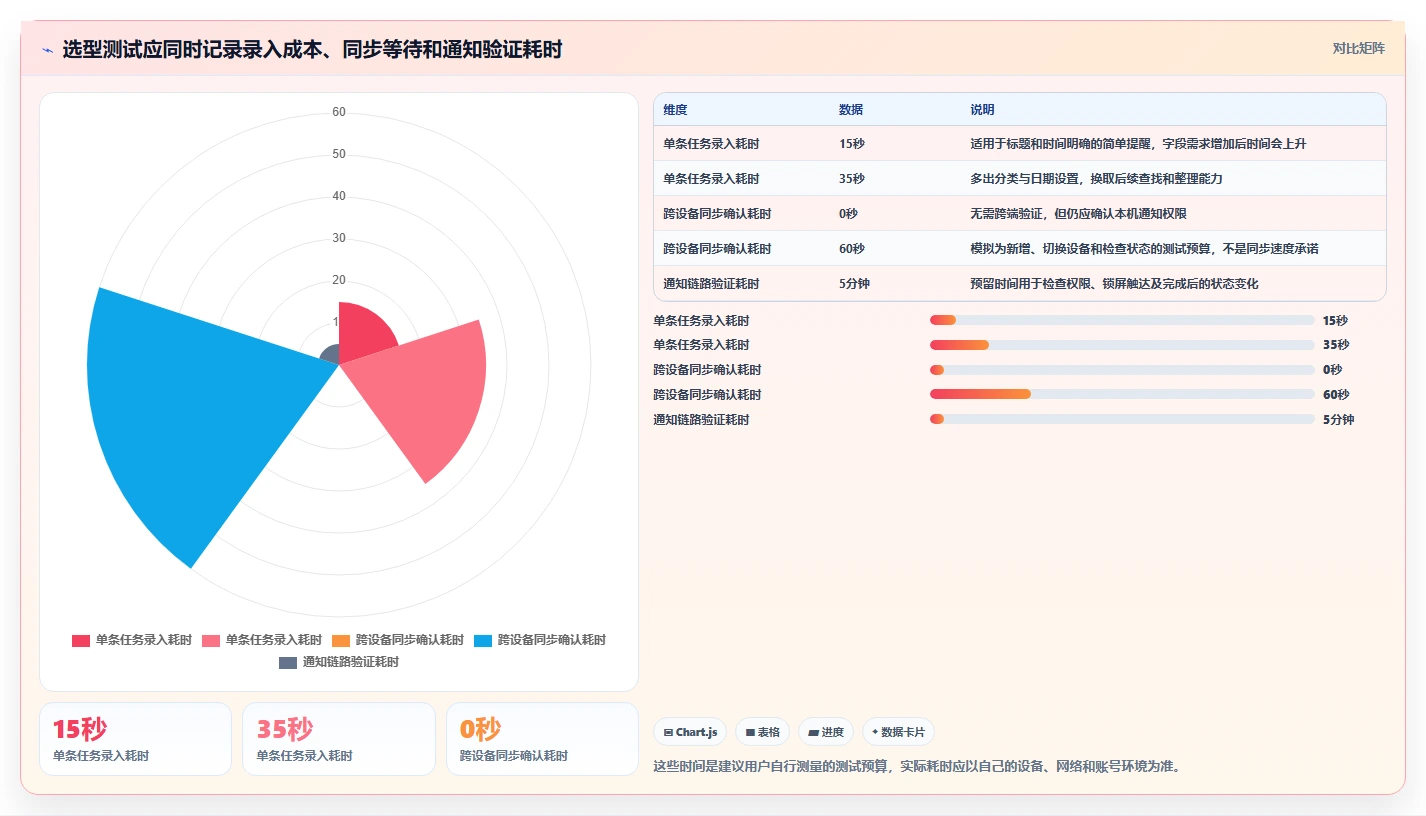Toggle the orange 跨设备同步确认耗时 legend swatch
Image resolution: width=1426 pixels, height=816 pixels.
point(341,640)
